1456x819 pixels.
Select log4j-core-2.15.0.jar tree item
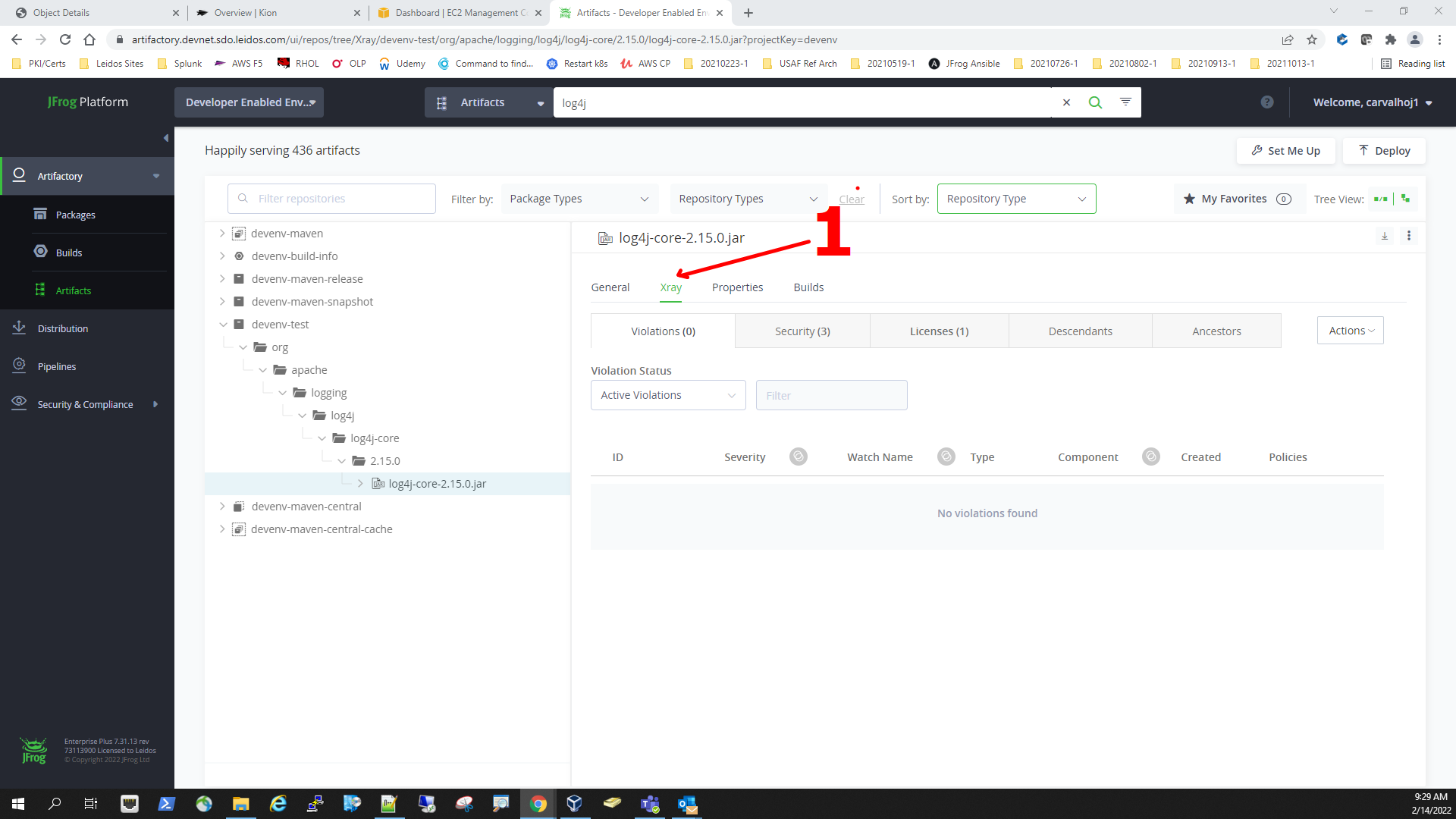pos(437,484)
